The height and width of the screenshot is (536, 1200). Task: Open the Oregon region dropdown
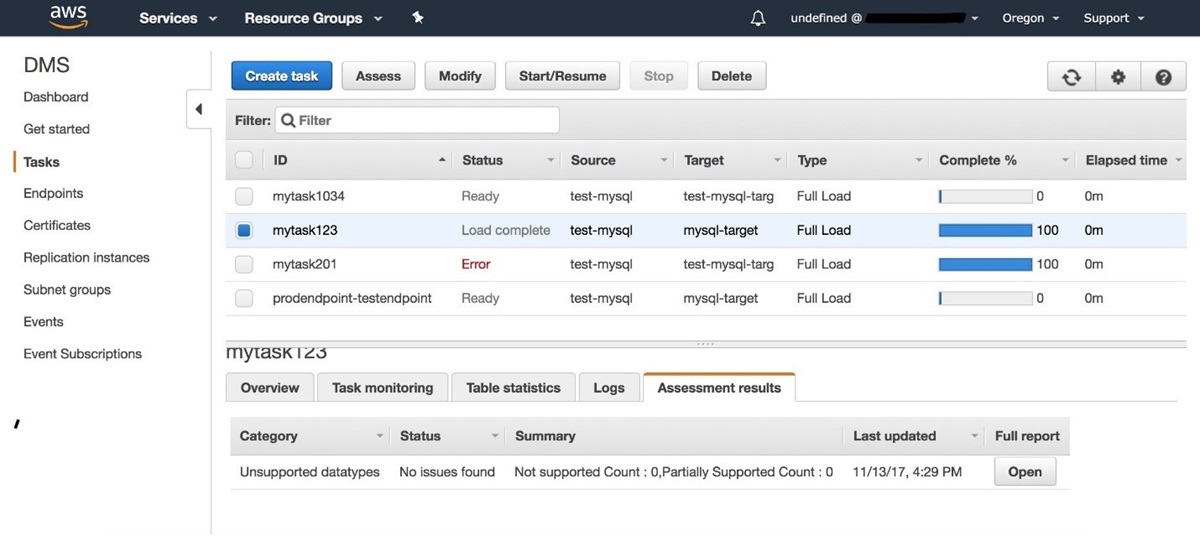(1030, 18)
